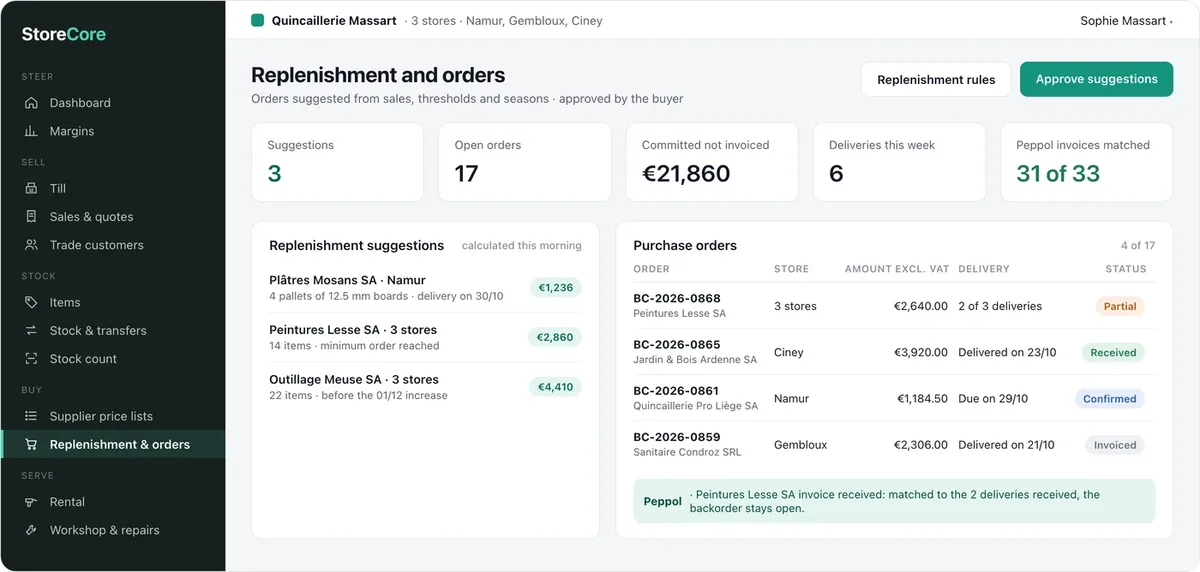This screenshot has width=1200, height=572.
Task: Click the Gembloux store cell
Action: (x=800, y=445)
